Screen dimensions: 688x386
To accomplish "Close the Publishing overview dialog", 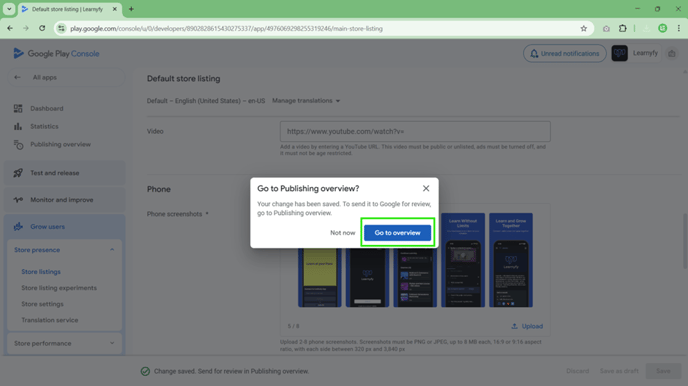I will tap(426, 188).
